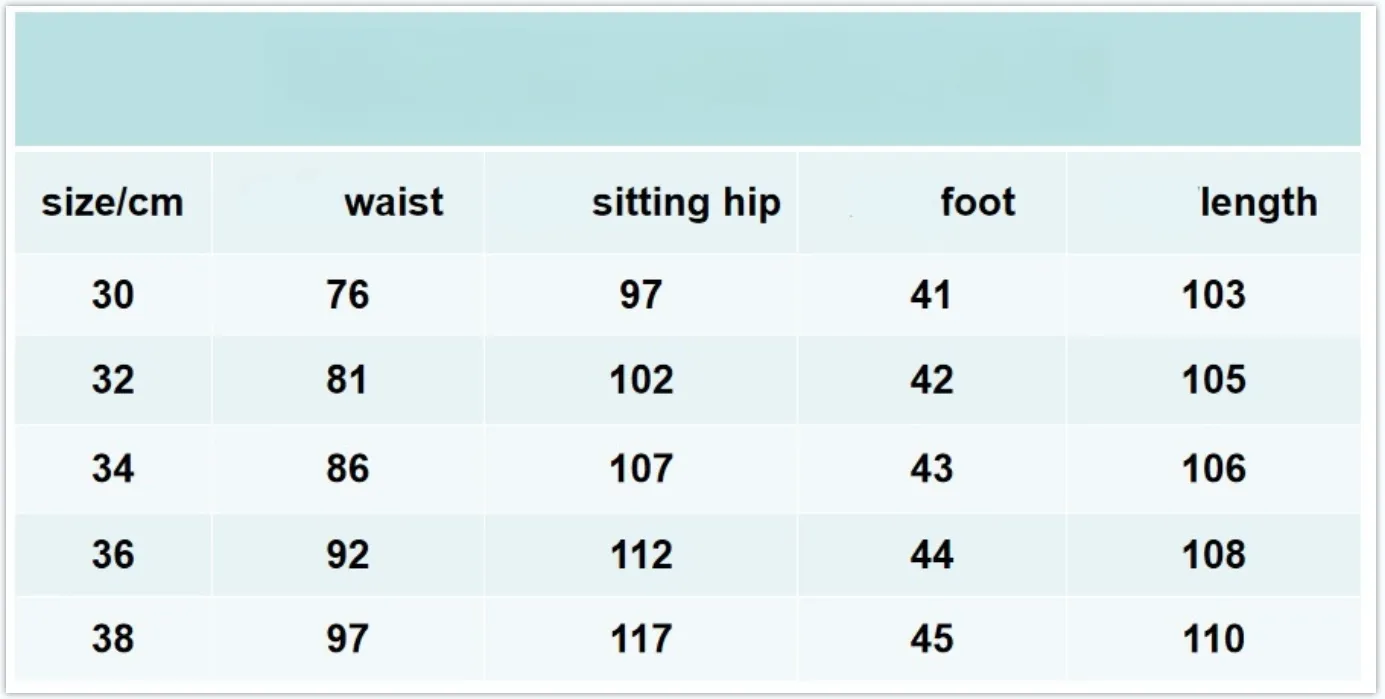Select the waist column header
This screenshot has width=1385, height=699.
(393, 202)
